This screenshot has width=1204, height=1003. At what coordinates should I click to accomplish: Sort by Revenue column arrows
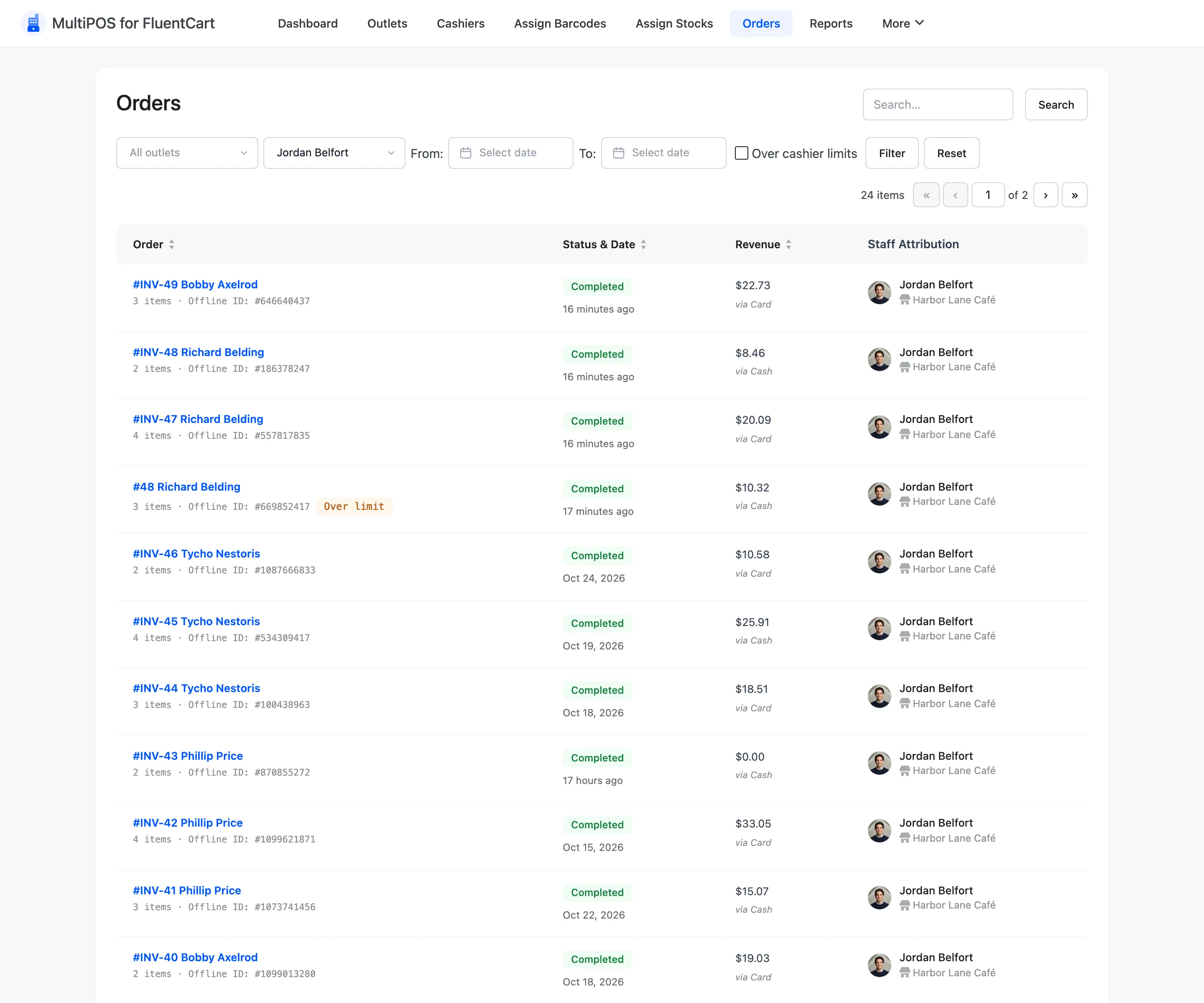point(788,244)
